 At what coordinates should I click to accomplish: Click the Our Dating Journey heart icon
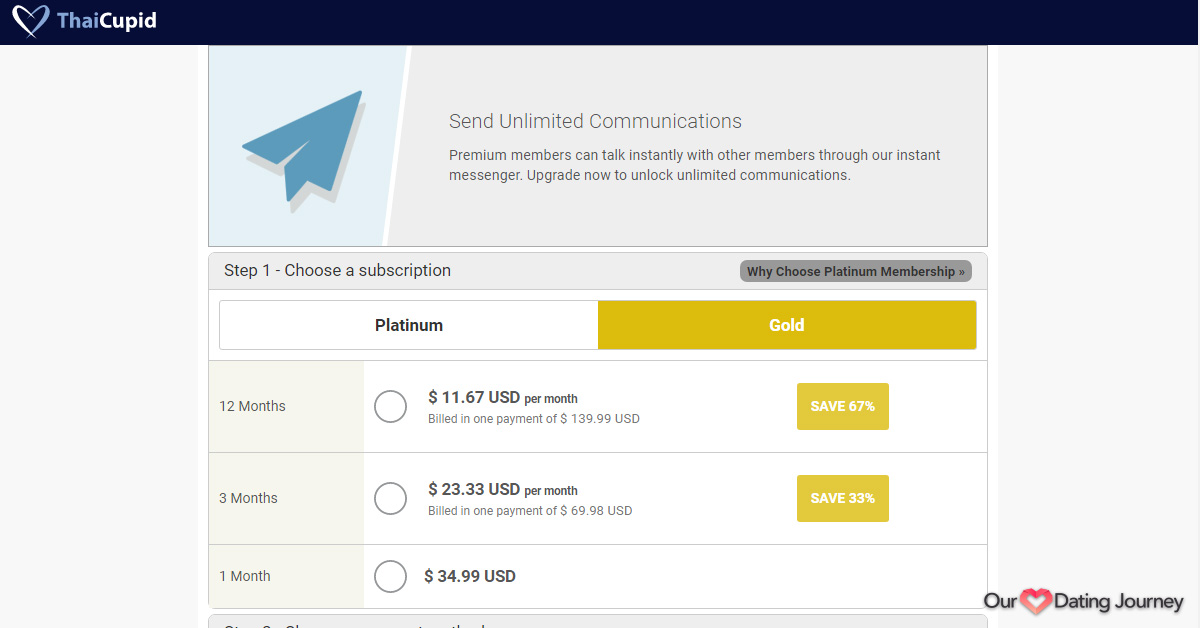tap(1035, 601)
